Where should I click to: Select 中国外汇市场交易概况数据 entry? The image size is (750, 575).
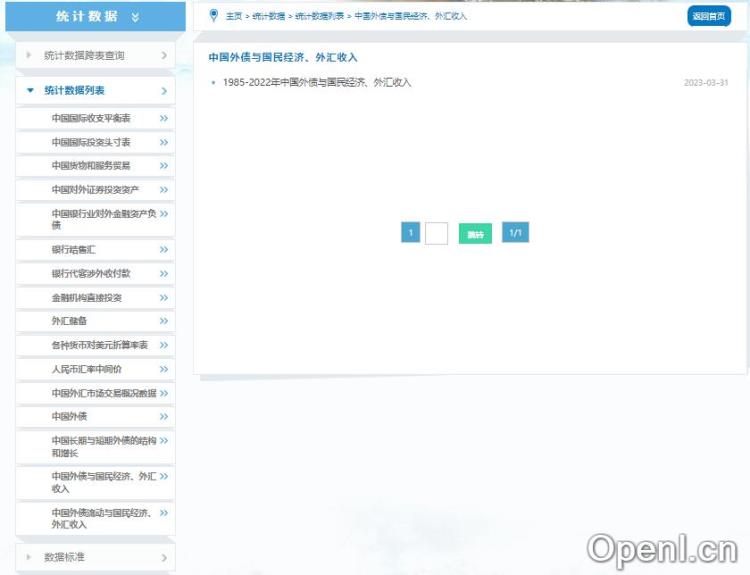coord(95,393)
